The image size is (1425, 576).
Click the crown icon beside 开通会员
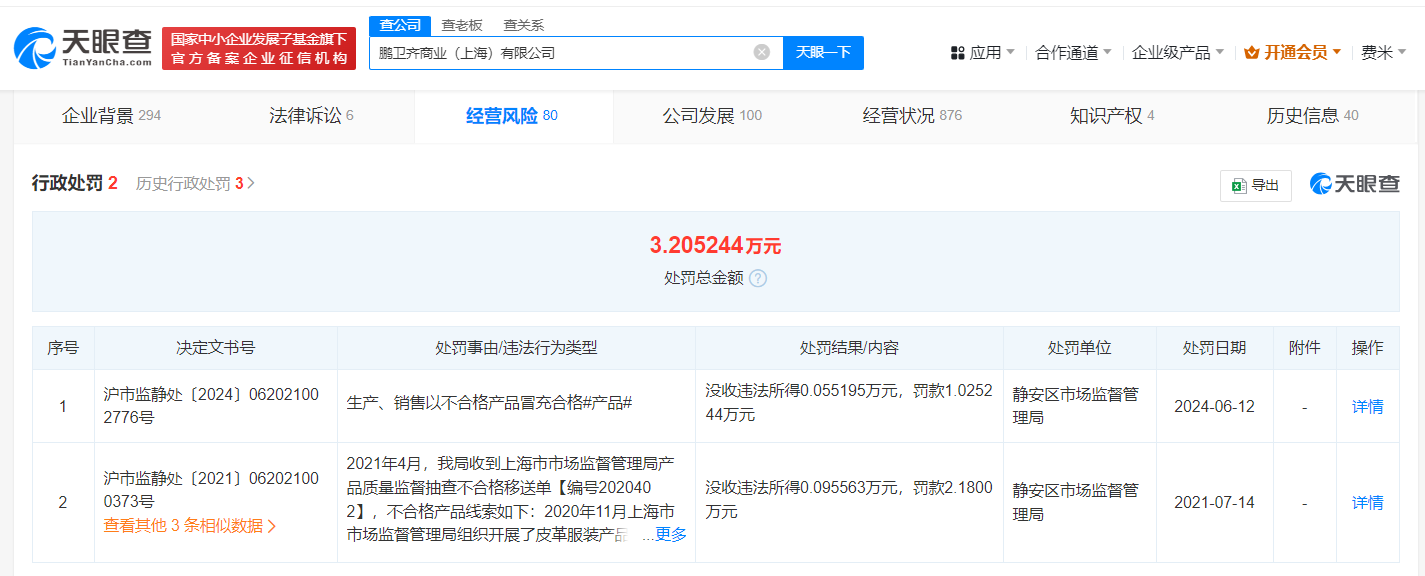pos(1250,52)
